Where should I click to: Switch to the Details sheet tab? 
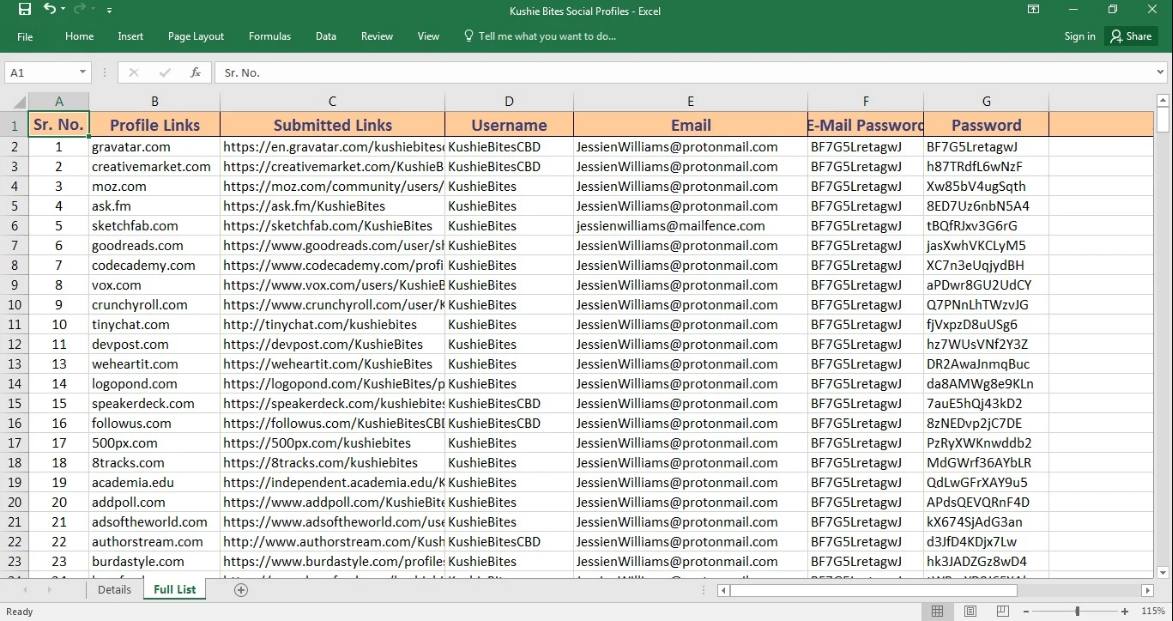pyautogui.click(x=114, y=590)
